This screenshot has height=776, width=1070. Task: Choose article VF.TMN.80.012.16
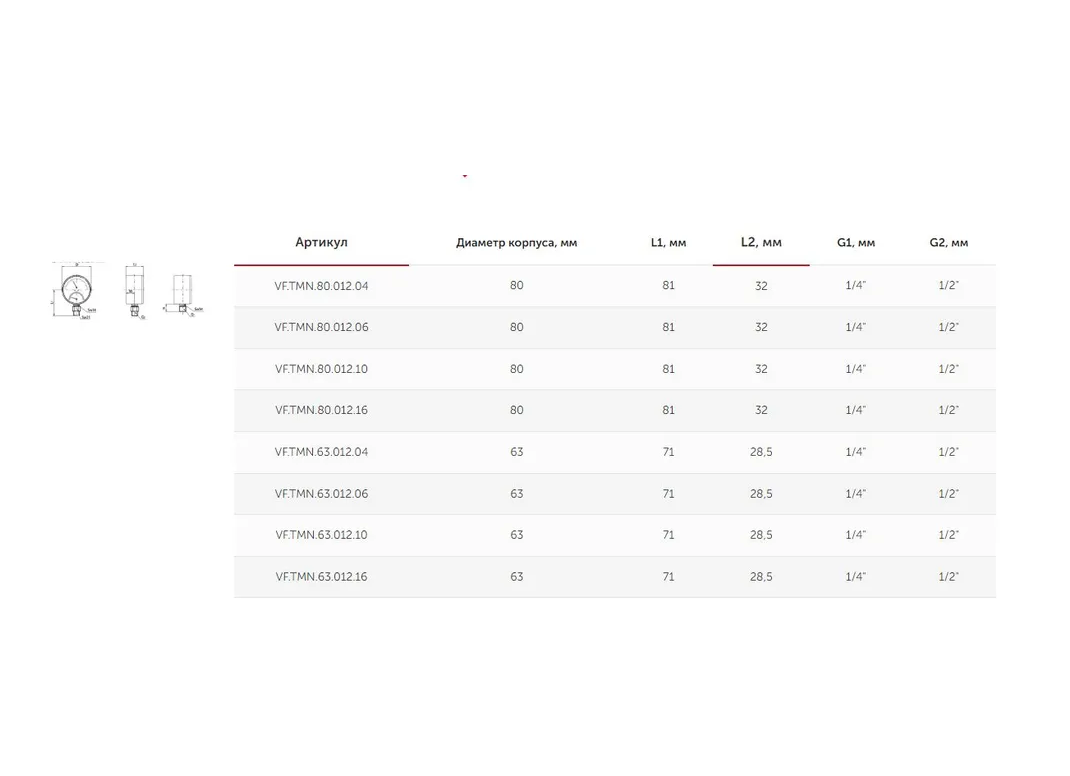[321, 410]
